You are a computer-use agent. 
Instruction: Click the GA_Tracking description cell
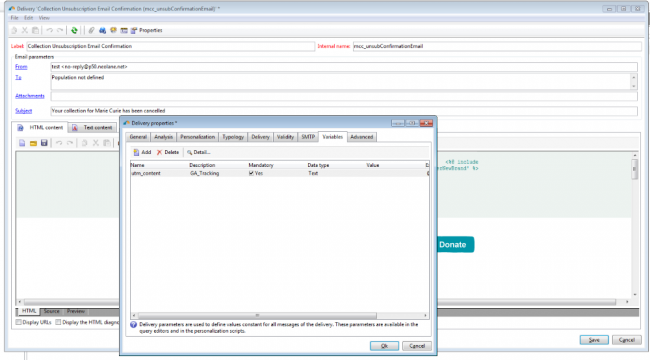click(x=204, y=173)
